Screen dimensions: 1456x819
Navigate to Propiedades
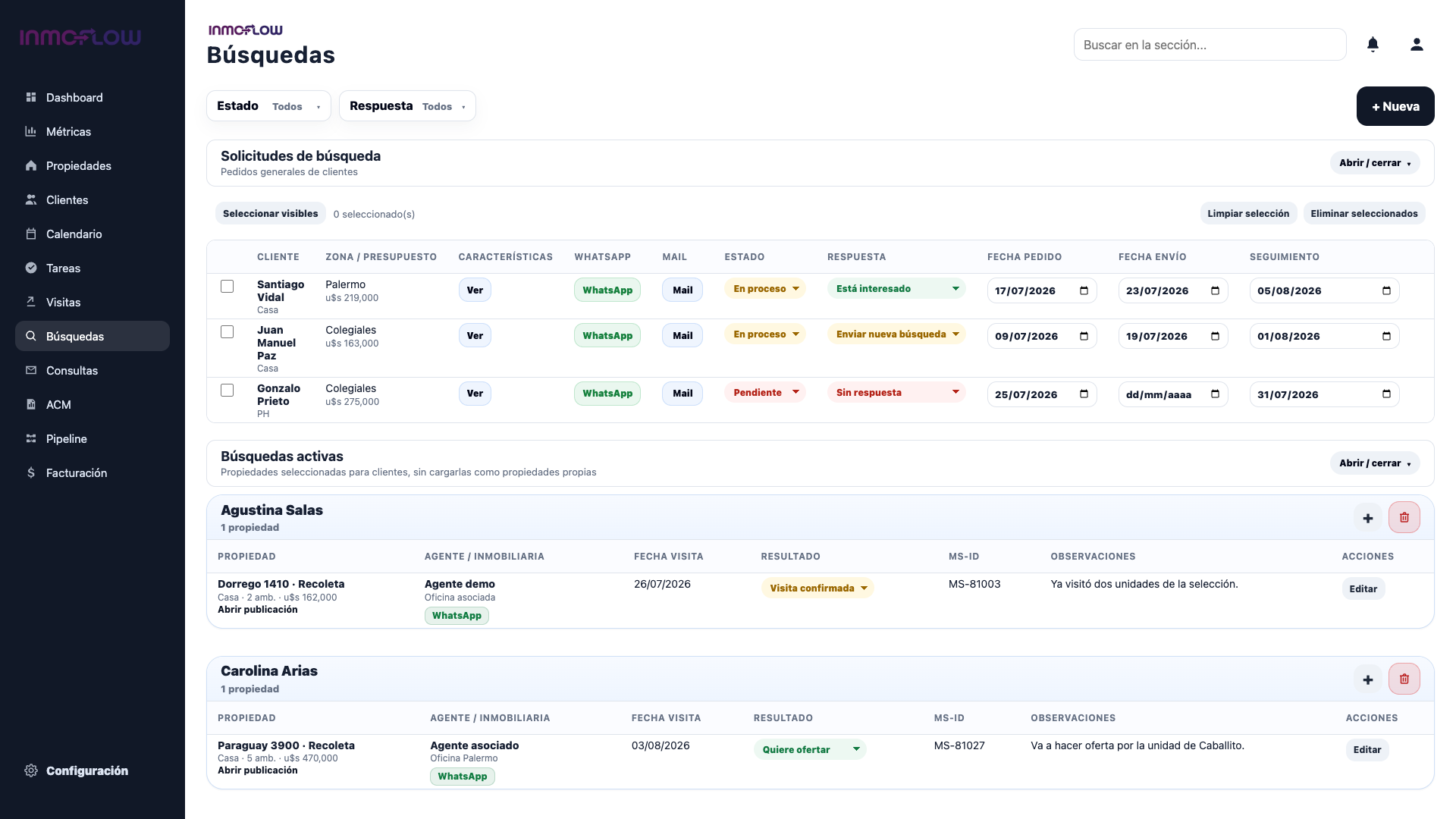93,165
